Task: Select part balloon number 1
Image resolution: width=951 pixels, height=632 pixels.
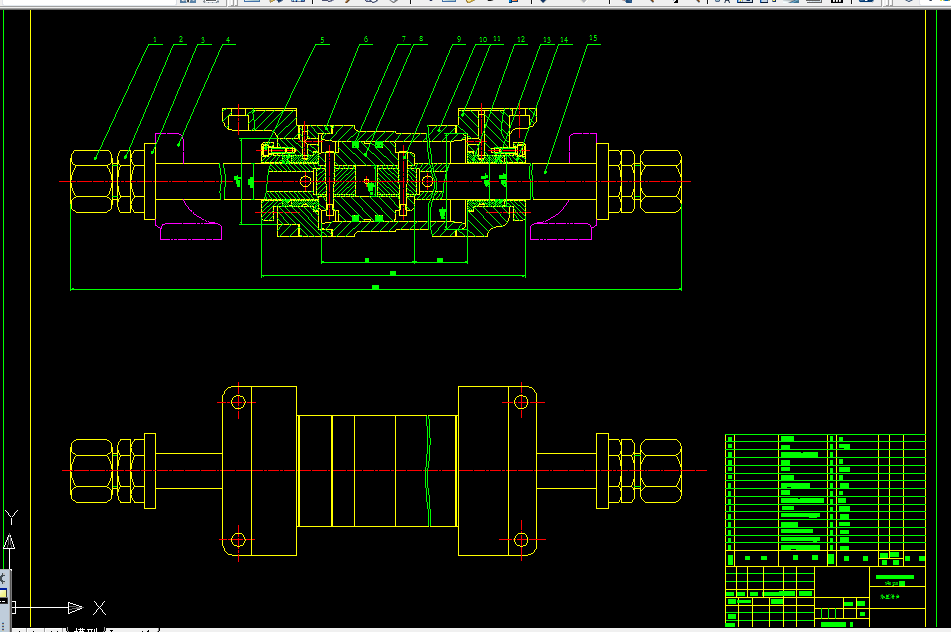Action: pos(155,40)
